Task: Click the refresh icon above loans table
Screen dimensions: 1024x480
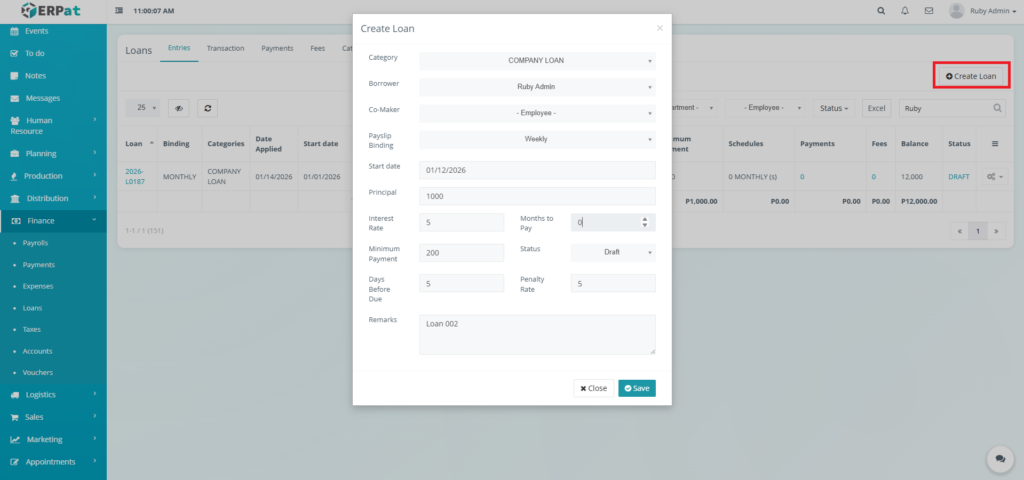Action: click(207, 108)
